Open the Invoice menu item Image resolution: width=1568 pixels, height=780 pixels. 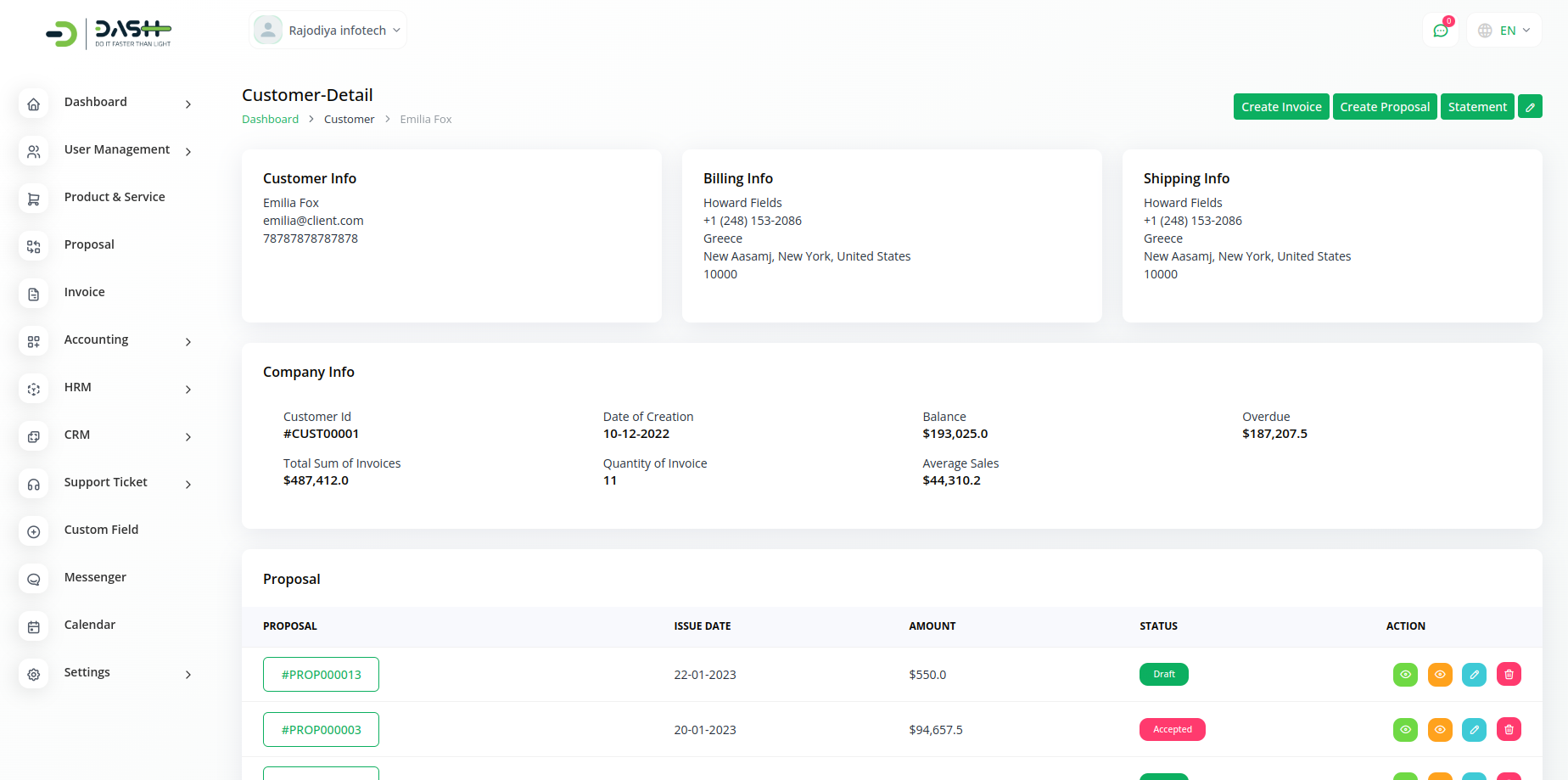tap(85, 292)
